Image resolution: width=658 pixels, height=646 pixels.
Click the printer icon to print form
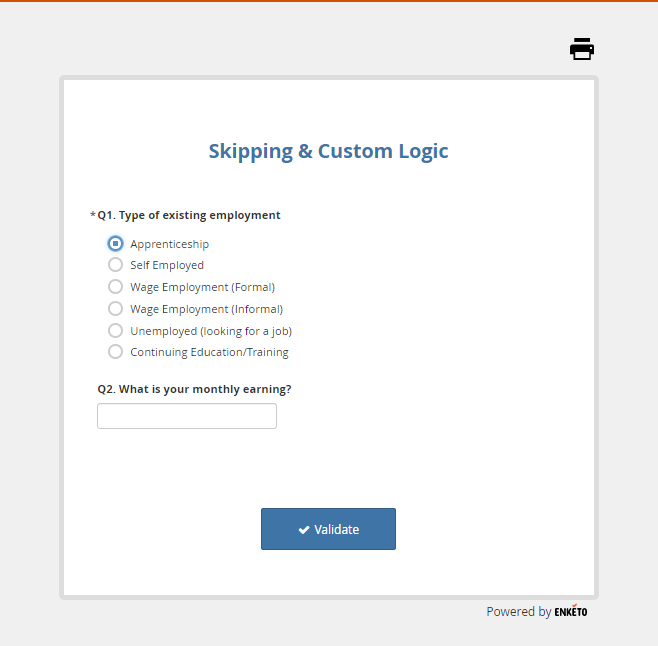[582, 49]
